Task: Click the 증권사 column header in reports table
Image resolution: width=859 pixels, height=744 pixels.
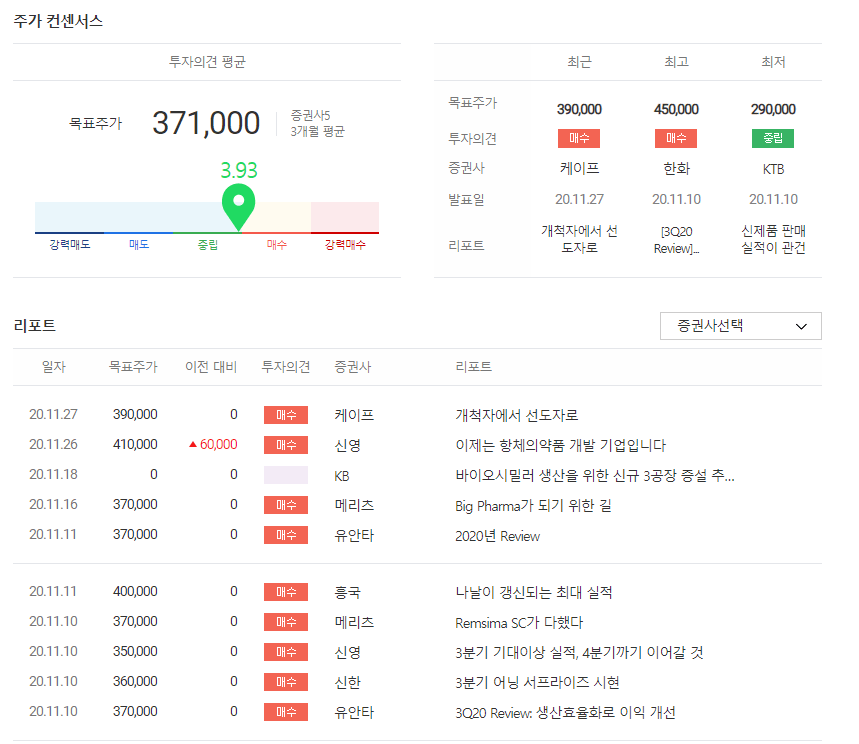Action: (x=353, y=367)
